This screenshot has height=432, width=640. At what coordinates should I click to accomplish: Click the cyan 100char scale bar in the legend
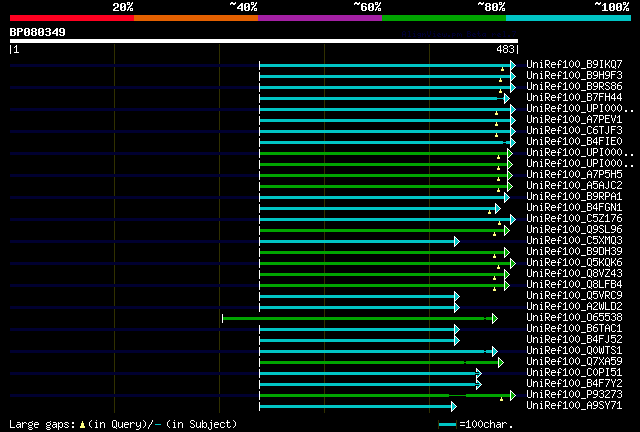(x=447, y=425)
